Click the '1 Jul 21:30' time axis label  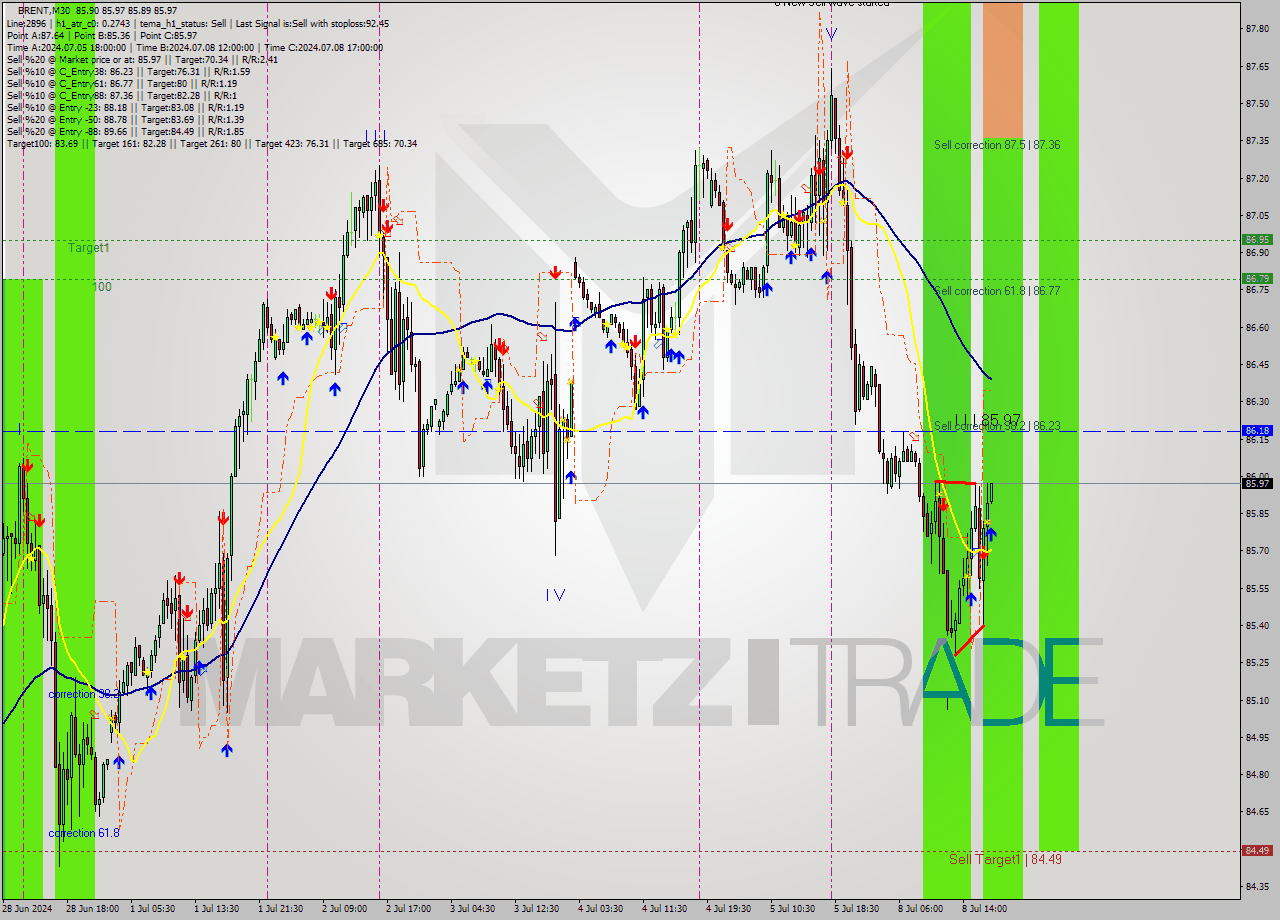[281, 909]
